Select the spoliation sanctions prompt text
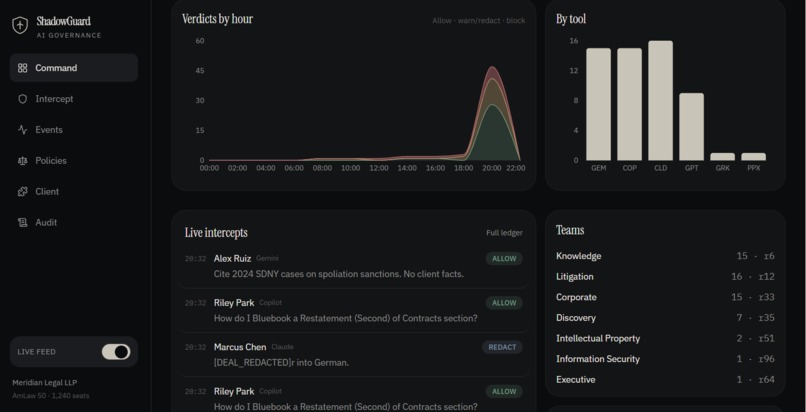The image size is (806, 412). 338,274
